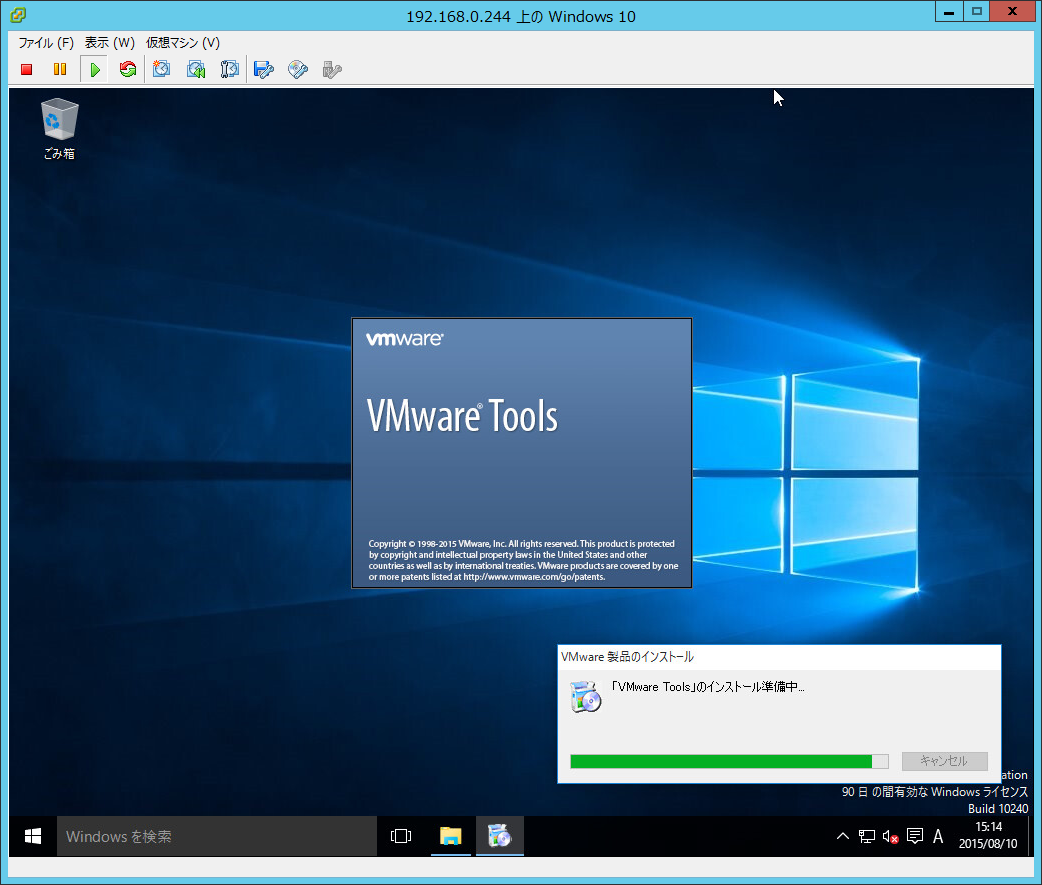The width and height of the screenshot is (1042, 885).
Task: Click the キャンセル button in installer dialog
Action: (944, 761)
